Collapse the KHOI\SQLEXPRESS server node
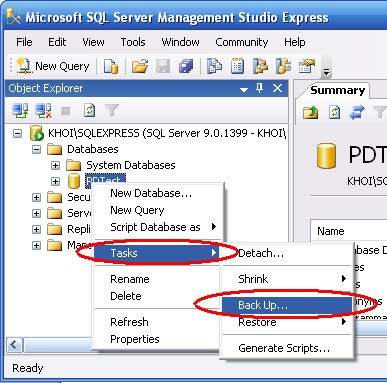 point(17,134)
